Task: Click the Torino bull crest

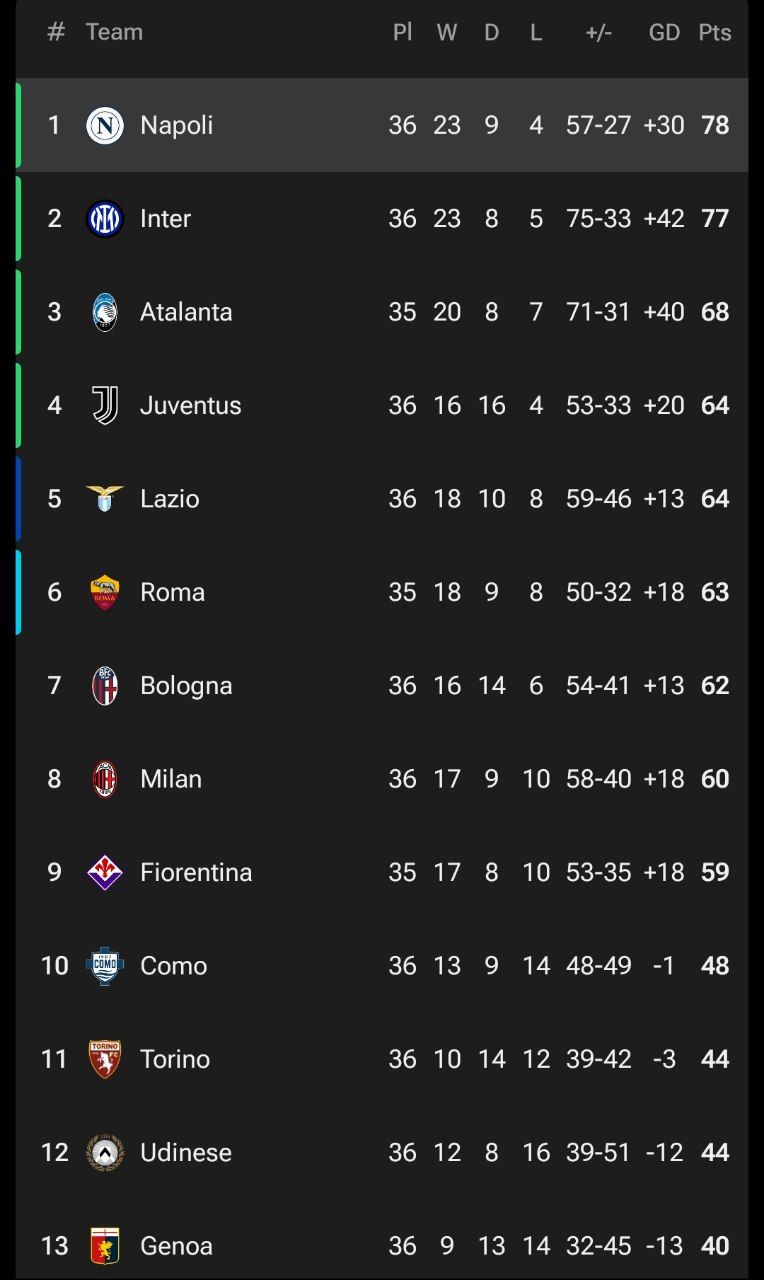Action: [x=105, y=1059]
